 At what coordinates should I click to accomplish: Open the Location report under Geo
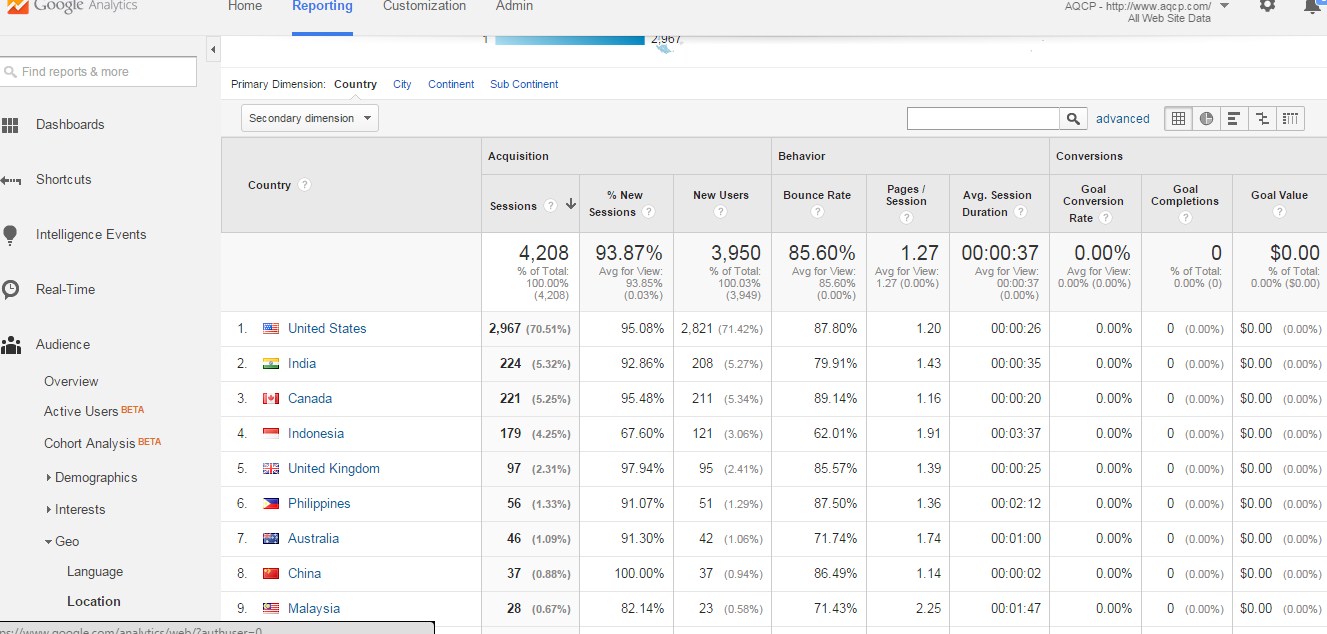[x=94, y=602]
